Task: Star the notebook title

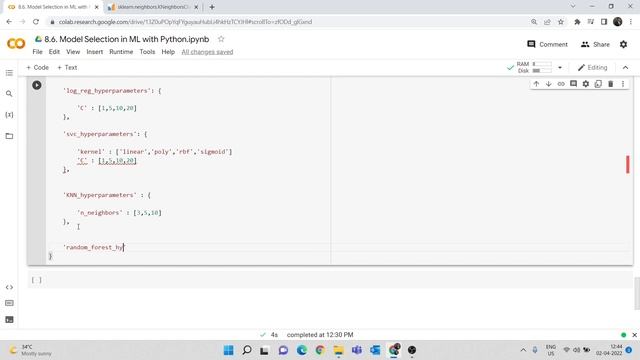Action: [x=221, y=39]
